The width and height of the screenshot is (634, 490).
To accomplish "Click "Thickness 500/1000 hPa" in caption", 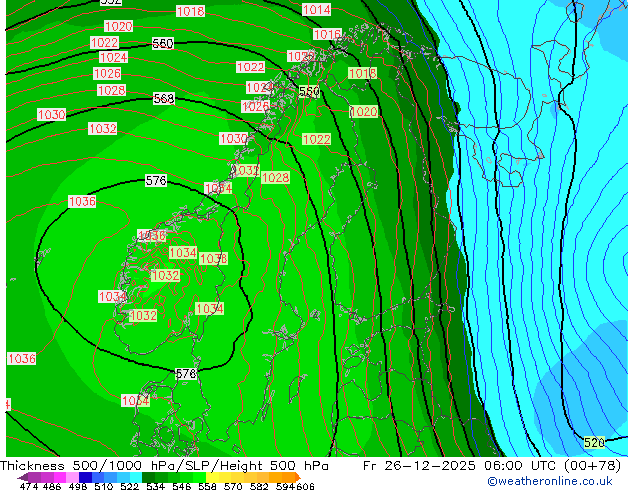I will (x=87, y=466).
